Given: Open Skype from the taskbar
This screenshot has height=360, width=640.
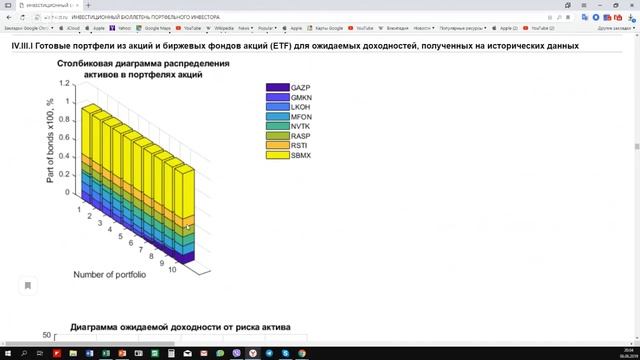Looking at the screenshot, I should (x=285, y=353).
